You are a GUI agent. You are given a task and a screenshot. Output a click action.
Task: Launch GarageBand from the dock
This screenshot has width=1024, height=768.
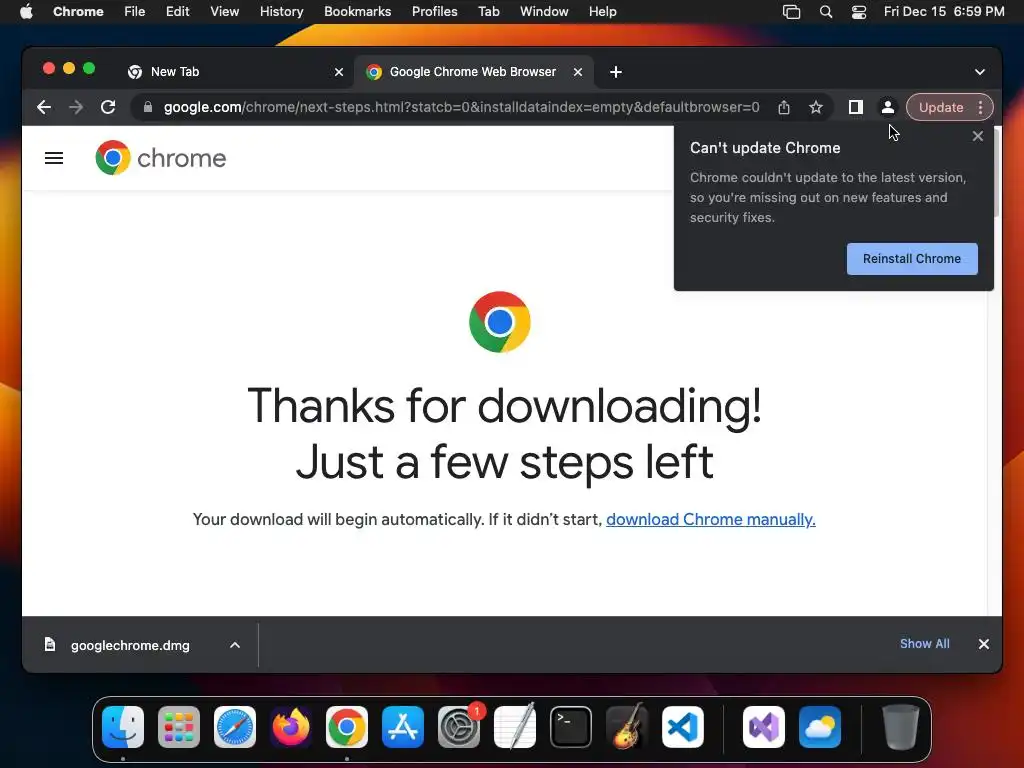point(627,727)
